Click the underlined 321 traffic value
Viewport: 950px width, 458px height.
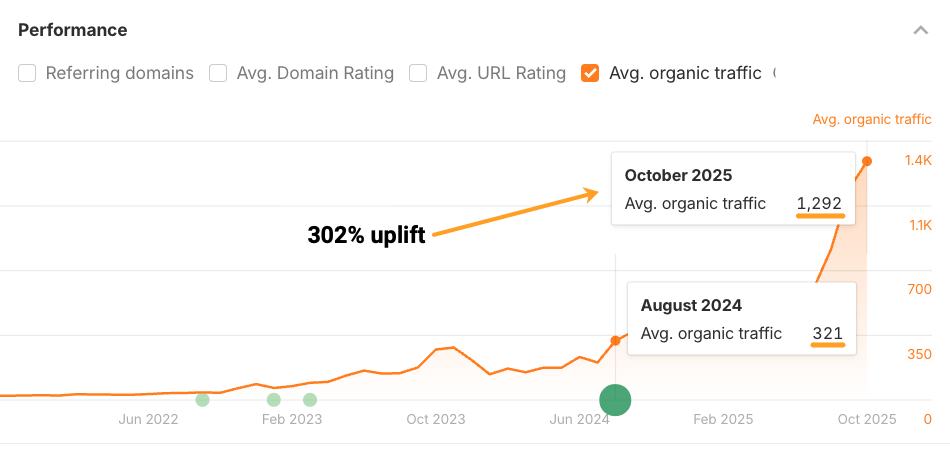coord(827,334)
